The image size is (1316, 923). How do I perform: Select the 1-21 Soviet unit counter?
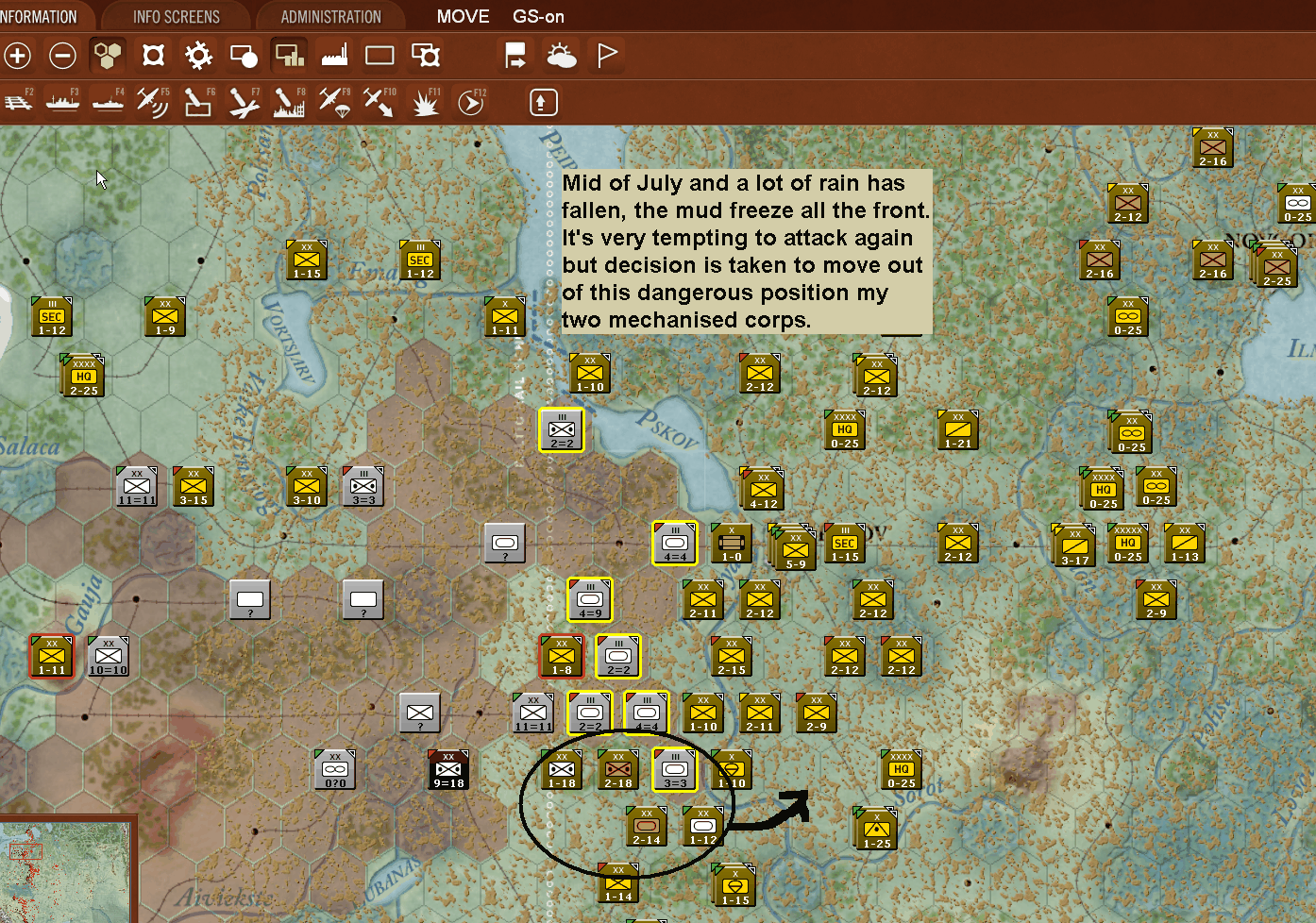958,429
